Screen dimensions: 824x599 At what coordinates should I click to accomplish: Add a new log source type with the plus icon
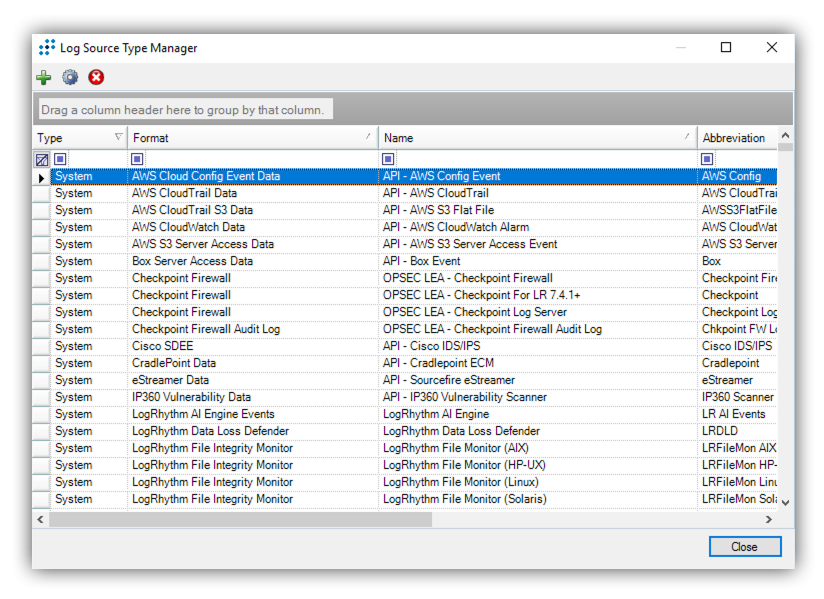coord(44,77)
